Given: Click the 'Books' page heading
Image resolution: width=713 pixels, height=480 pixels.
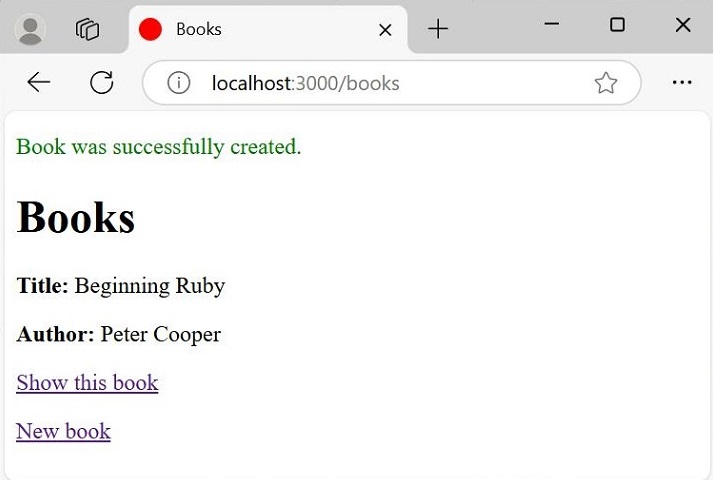Looking at the screenshot, I should click(76, 217).
